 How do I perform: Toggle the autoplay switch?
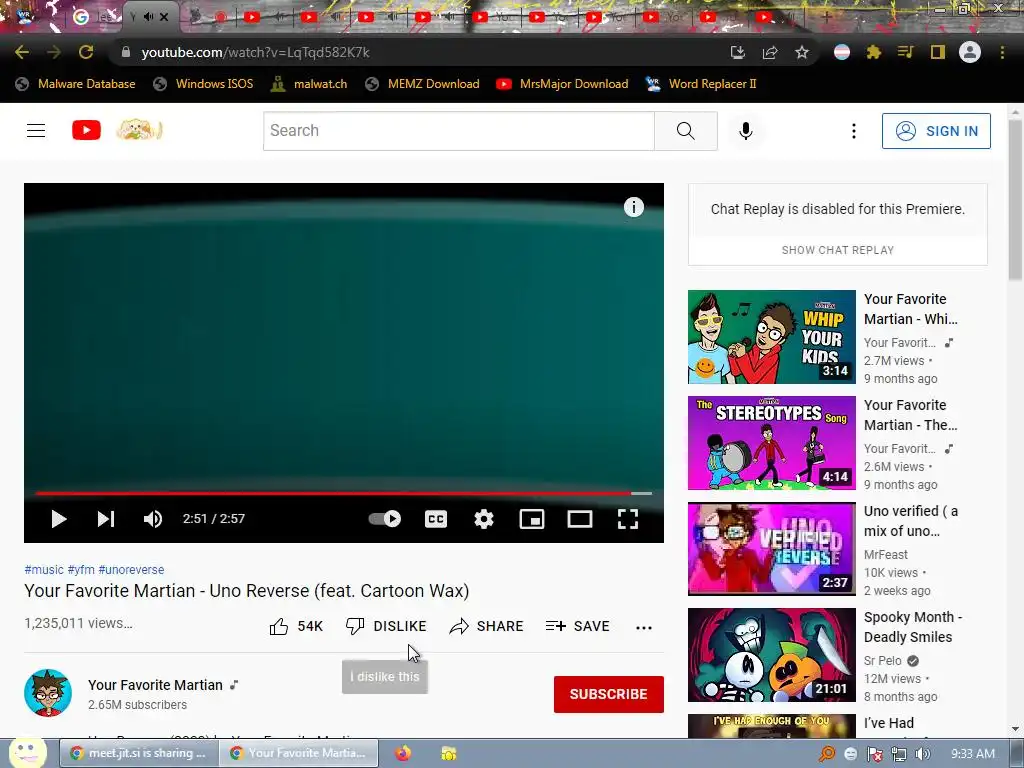[x=385, y=519]
